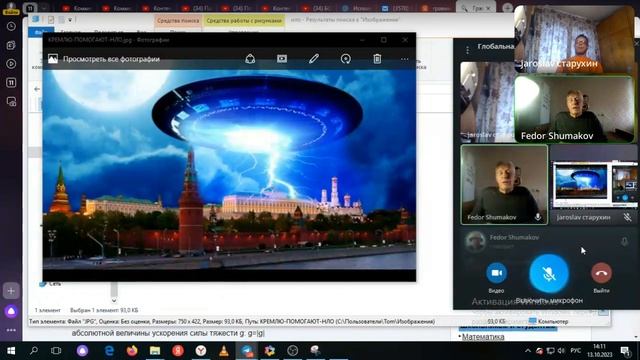640x360 pixels.
Task: Select the large Fedor Shumakov video thumbnail
Action: [x=574, y=109]
